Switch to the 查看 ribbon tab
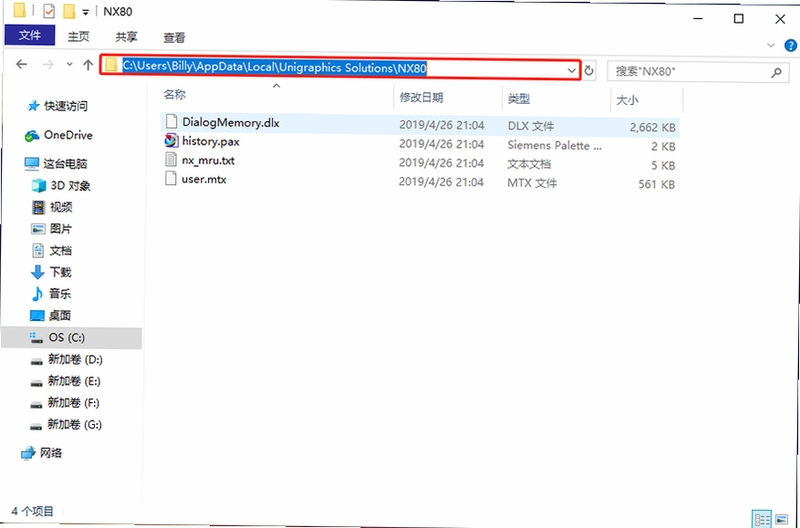 tap(174, 37)
